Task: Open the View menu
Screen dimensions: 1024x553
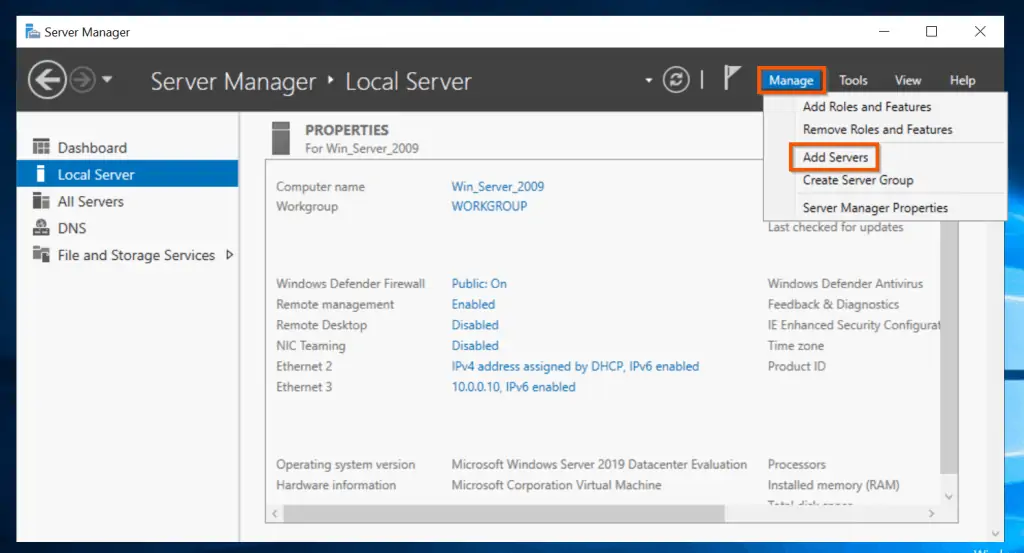Action: point(908,80)
